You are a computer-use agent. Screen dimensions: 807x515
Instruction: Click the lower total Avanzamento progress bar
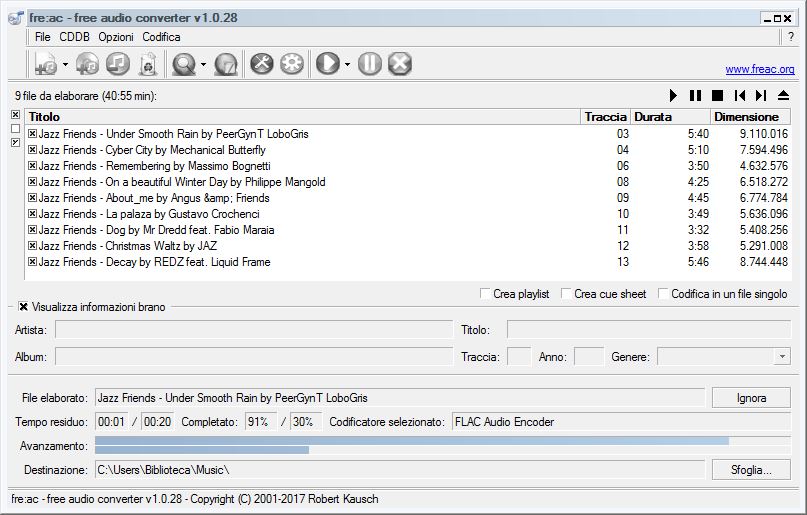tap(443, 450)
